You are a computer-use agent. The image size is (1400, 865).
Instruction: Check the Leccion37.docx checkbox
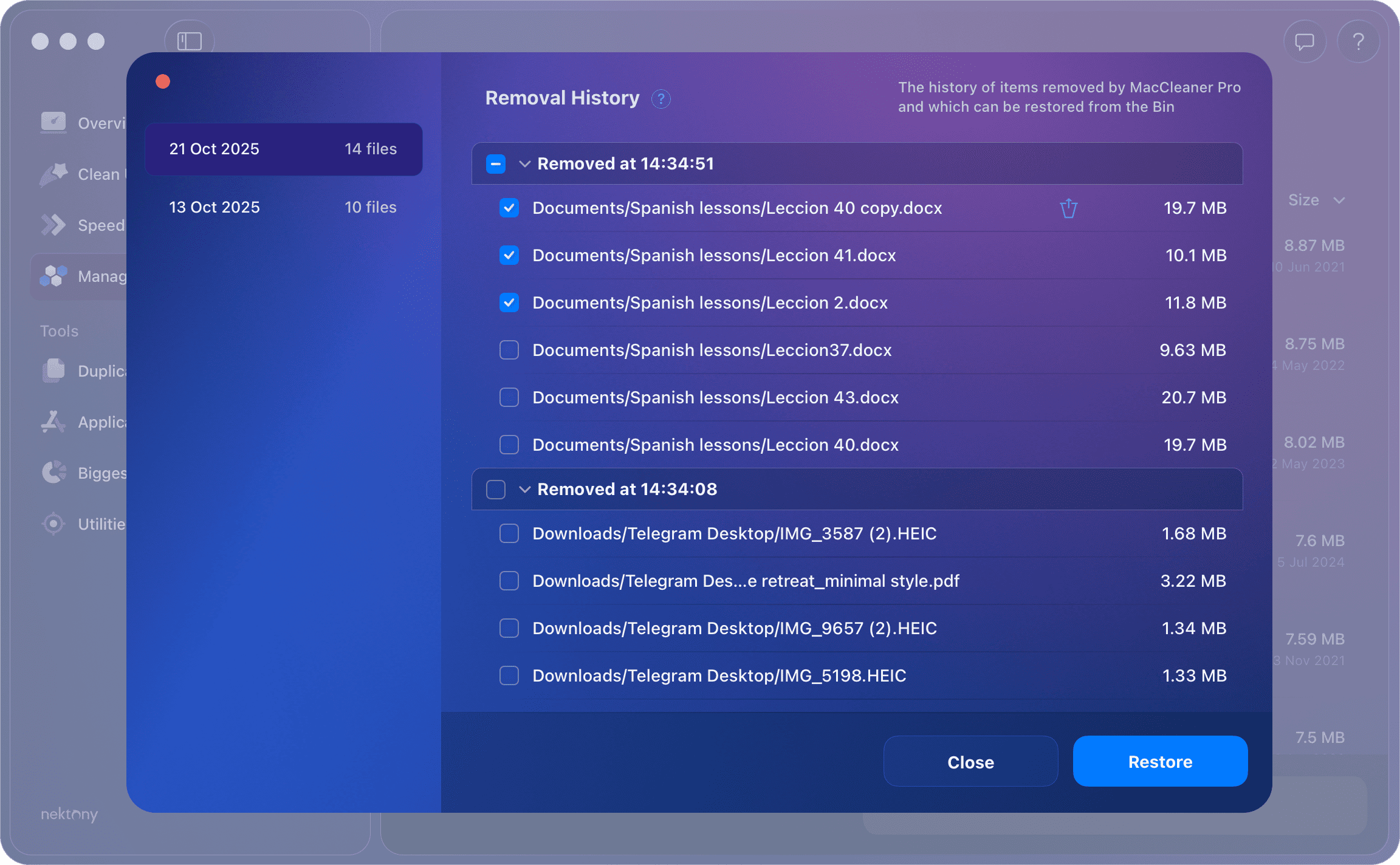[x=509, y=350]
